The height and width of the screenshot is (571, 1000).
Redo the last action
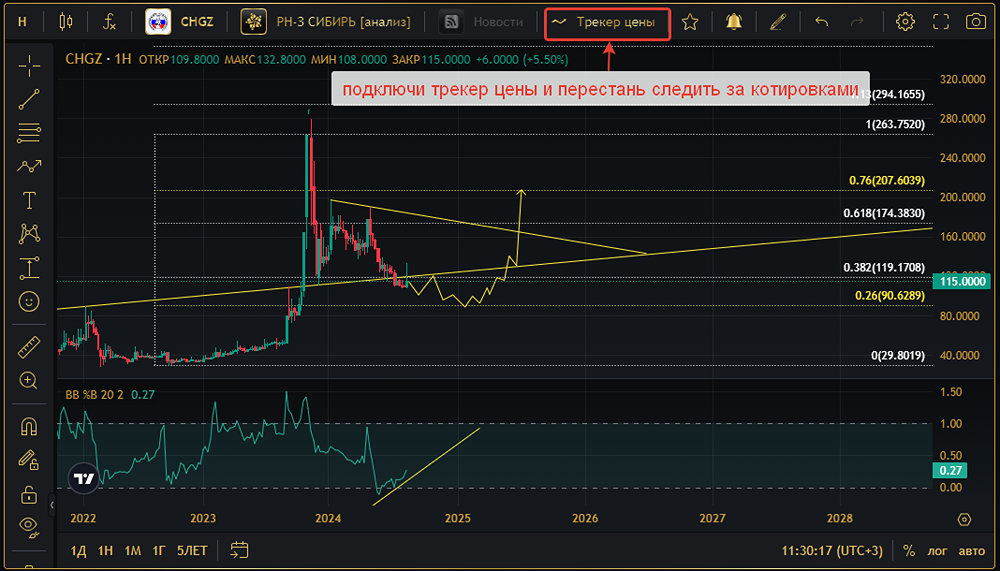click(x=857, y=22)
